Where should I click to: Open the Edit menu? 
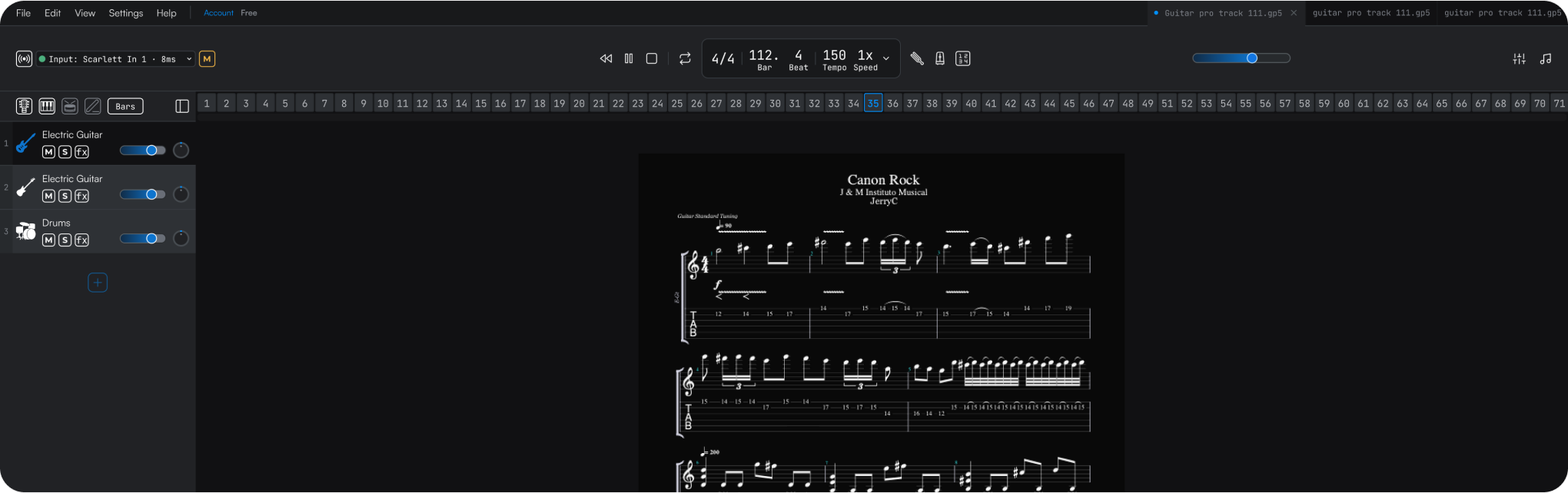(x=52, y=13)
